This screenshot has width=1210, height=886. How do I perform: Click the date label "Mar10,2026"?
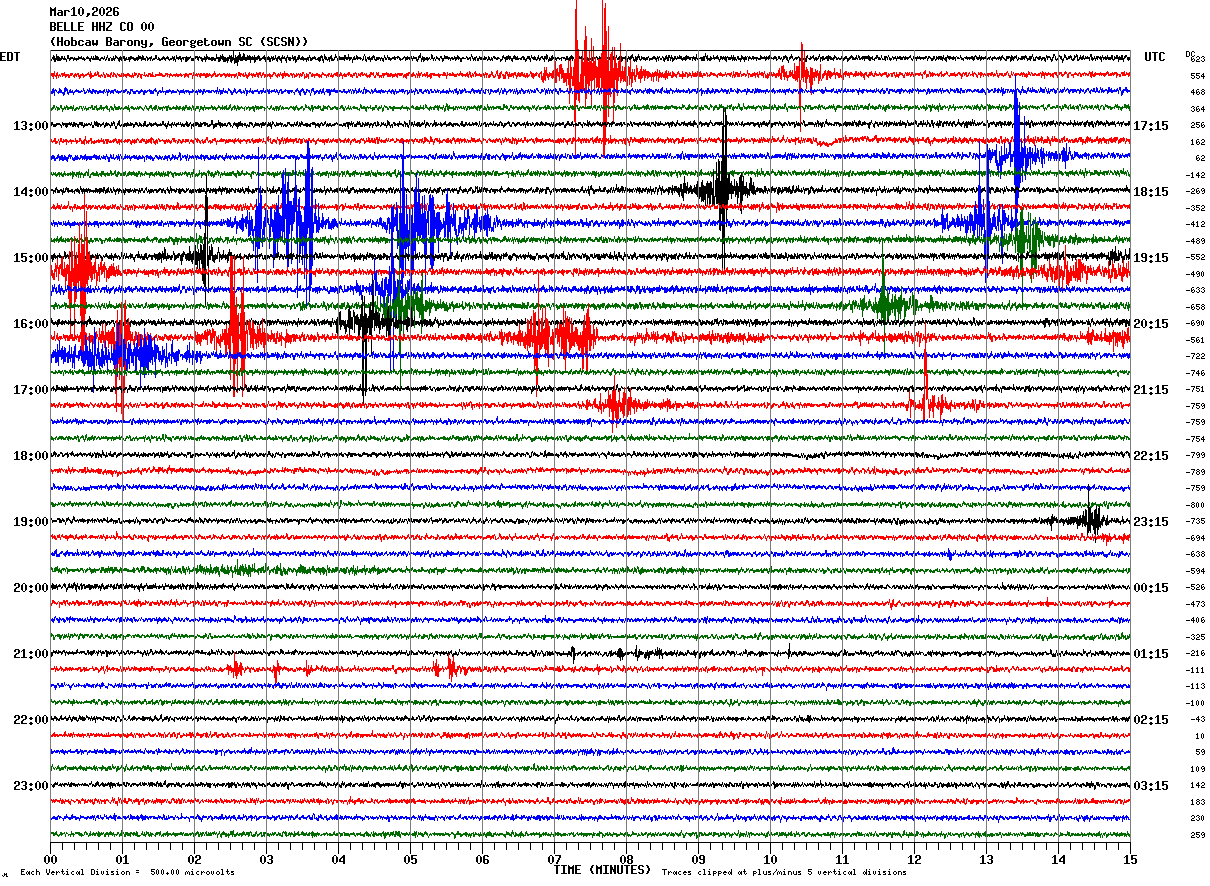coord(84,12)
